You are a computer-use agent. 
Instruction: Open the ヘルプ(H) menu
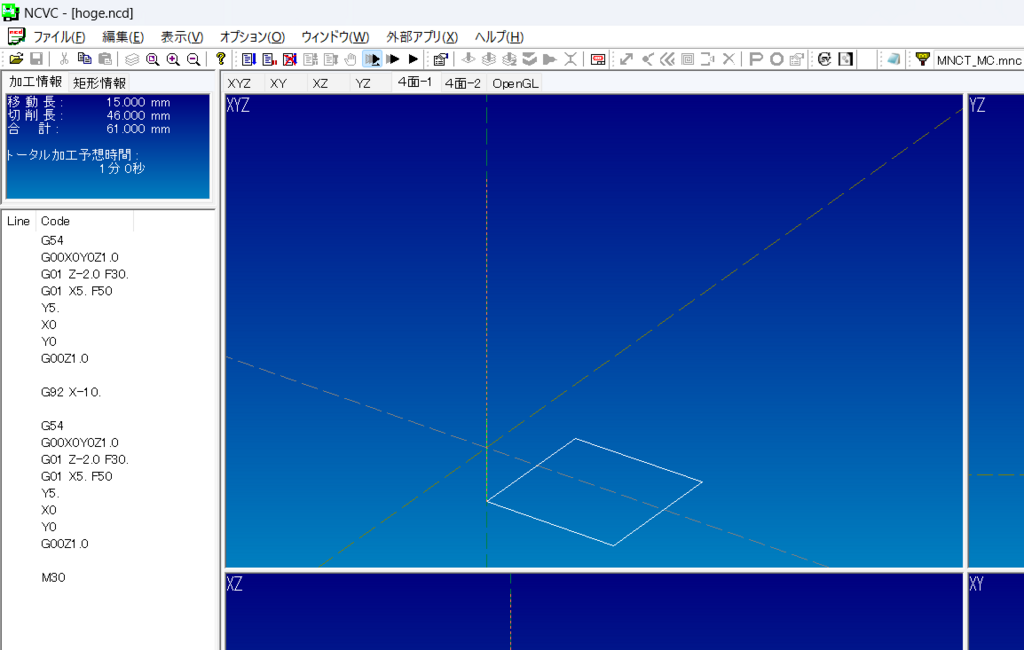click(x=499, y=37)
